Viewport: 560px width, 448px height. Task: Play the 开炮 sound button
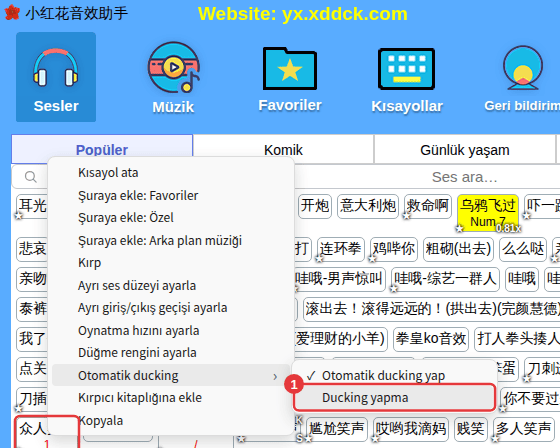[x=315, y=206]
